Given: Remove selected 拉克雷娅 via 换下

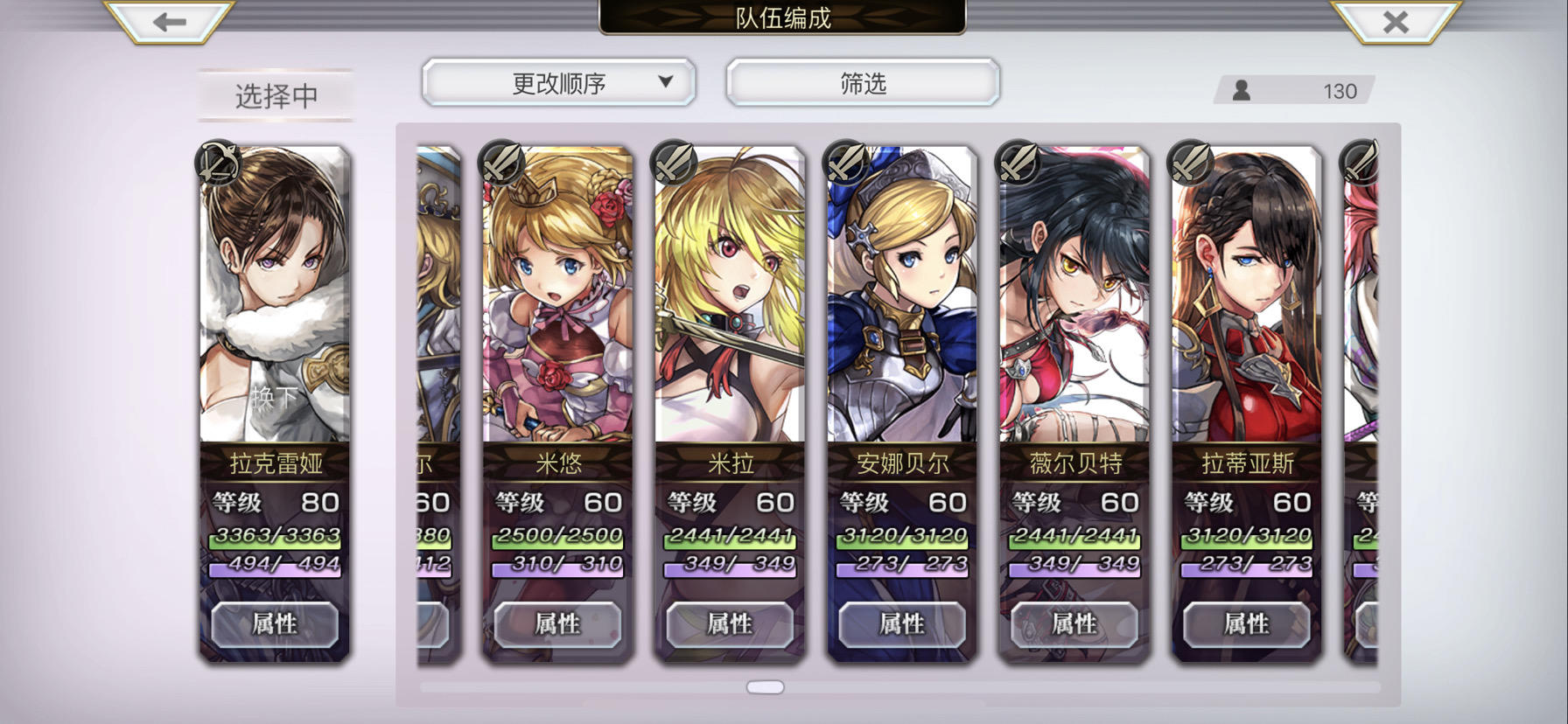Looking at the screenshot, I should click(274, 399).
